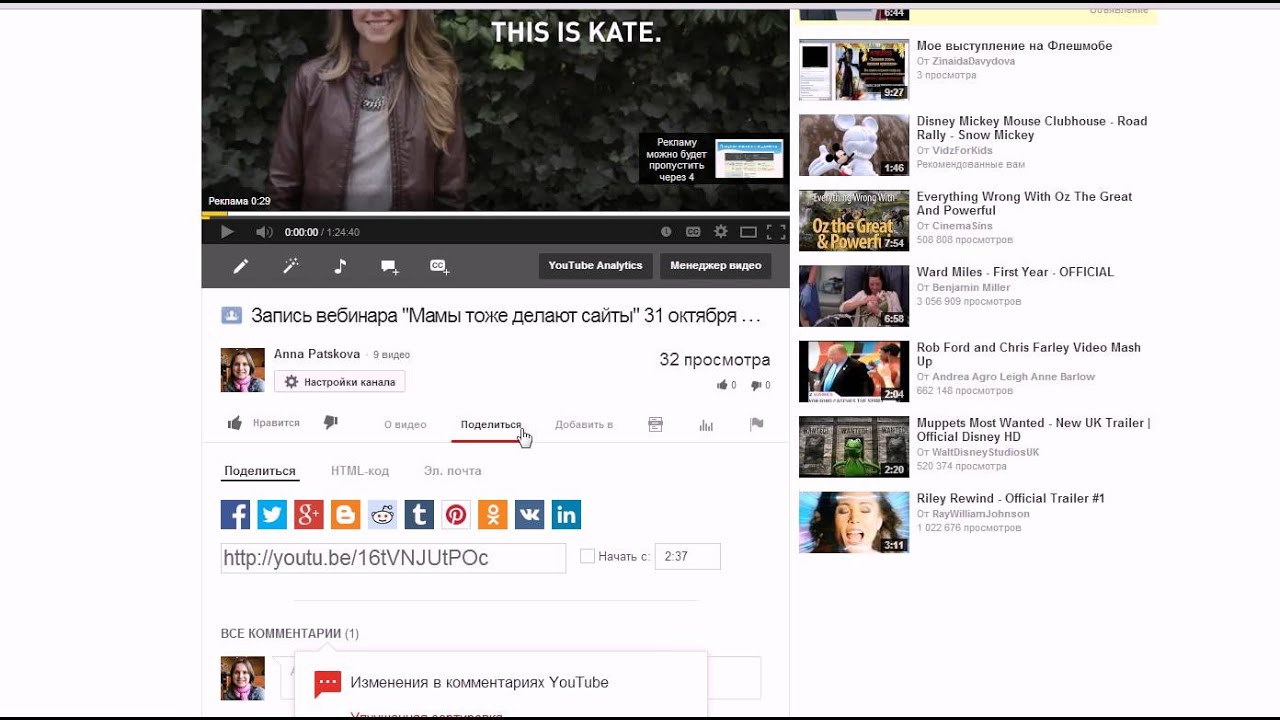Screen dimensions: 1280x720
Task: Click the video progress bar
Action: point(495,214)
